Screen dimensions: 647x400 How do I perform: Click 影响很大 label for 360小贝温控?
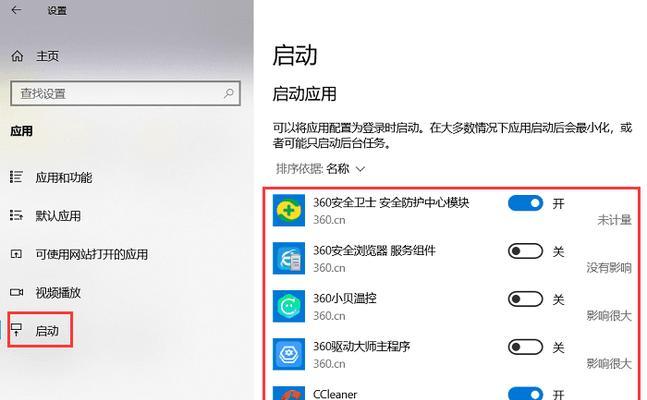coord(609,316)
